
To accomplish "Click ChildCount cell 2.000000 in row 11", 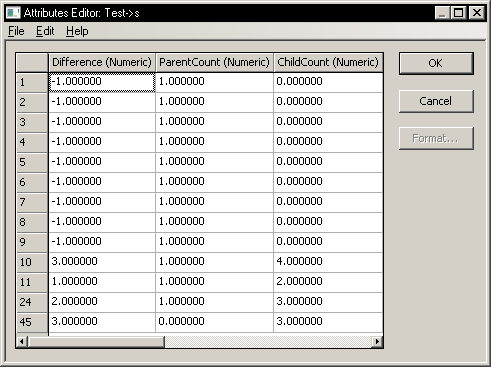I will (328, 282).
